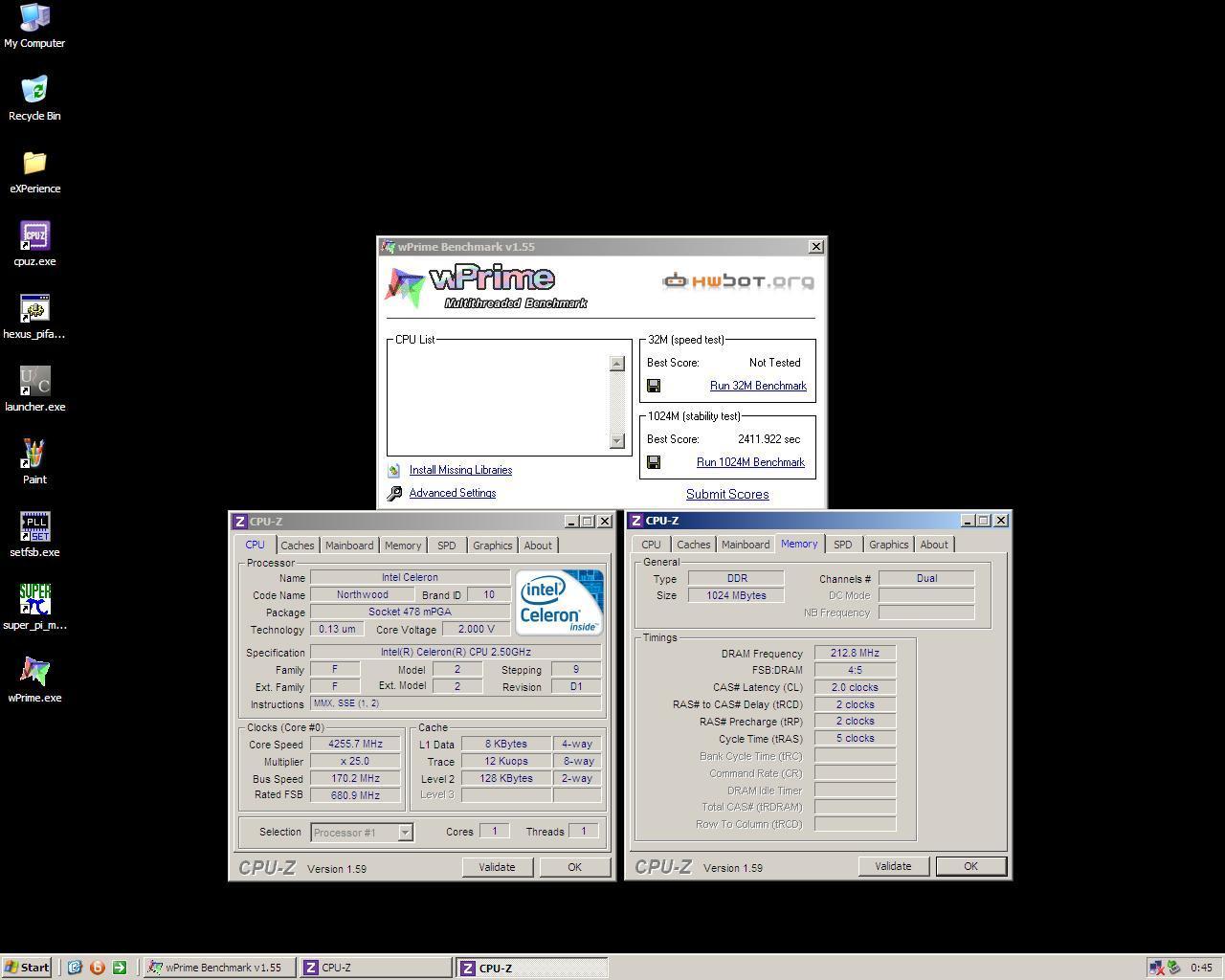
Task: Click Validate in right CPU-Z window
Action: [x=893, y=866]
